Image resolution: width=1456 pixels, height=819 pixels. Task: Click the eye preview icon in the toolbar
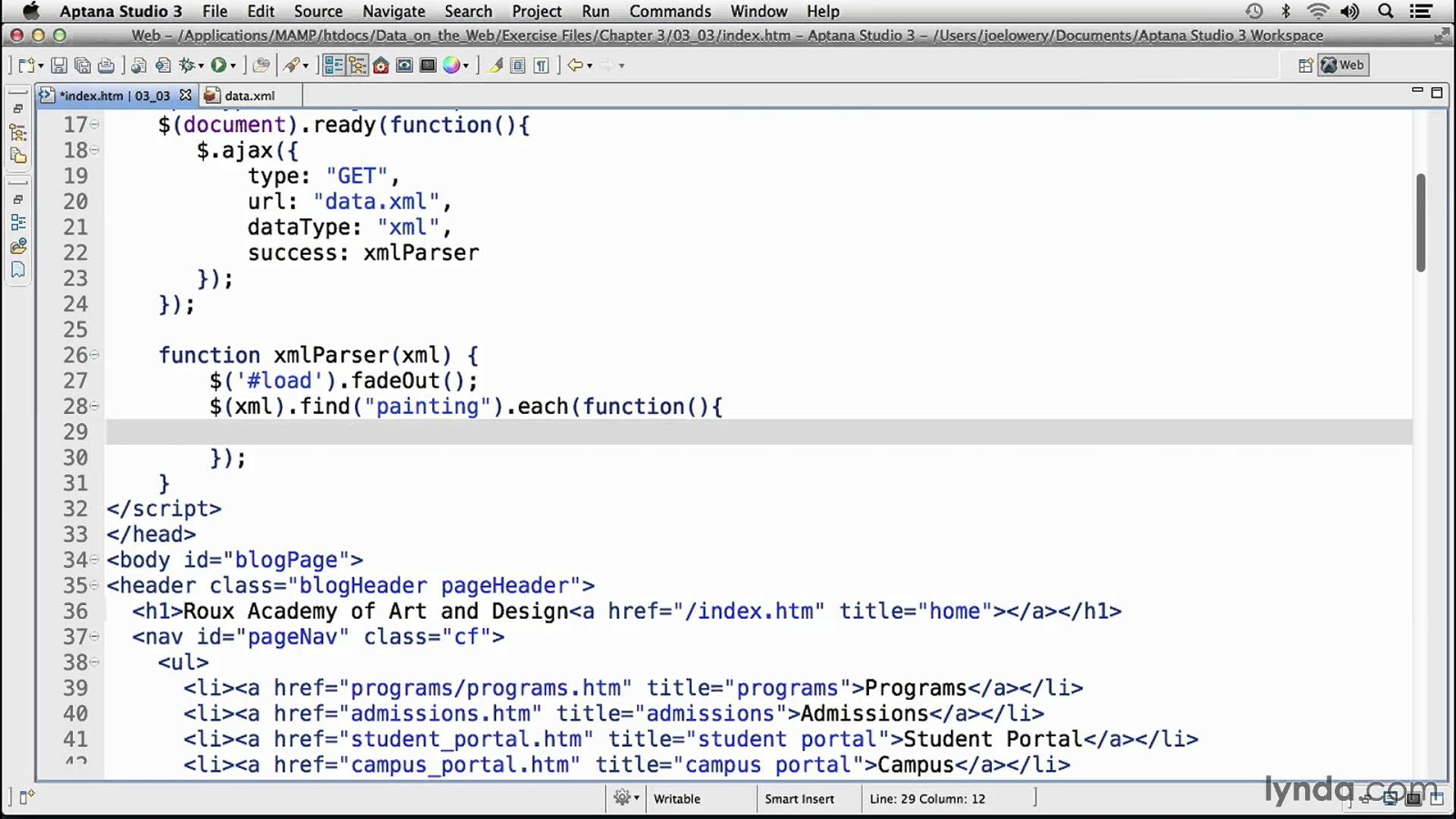point(405,66)
